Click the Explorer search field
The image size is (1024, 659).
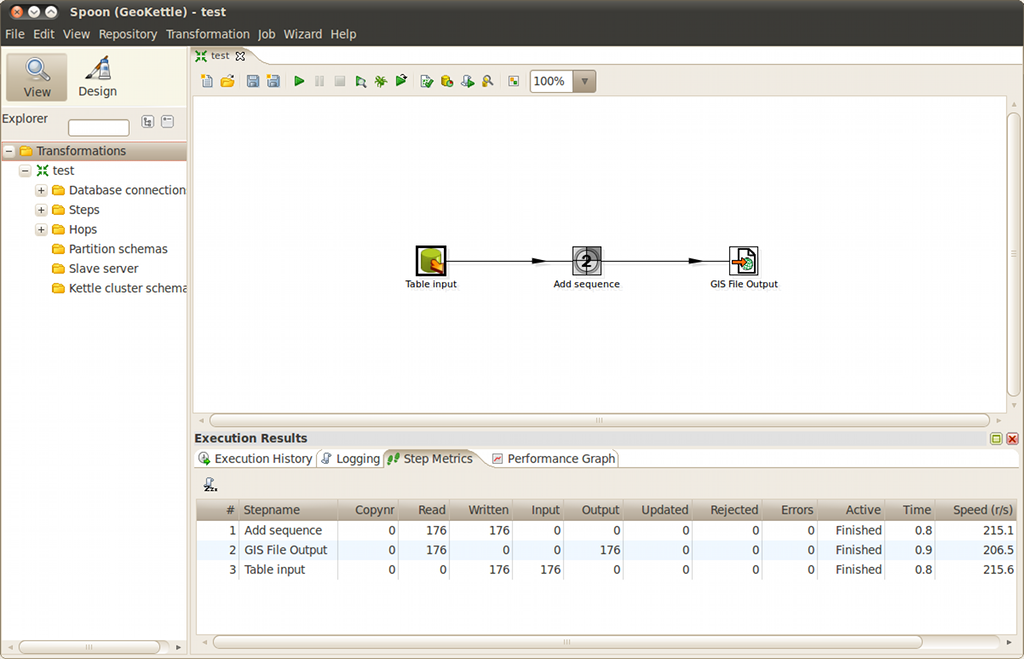(x=99, y=127)
